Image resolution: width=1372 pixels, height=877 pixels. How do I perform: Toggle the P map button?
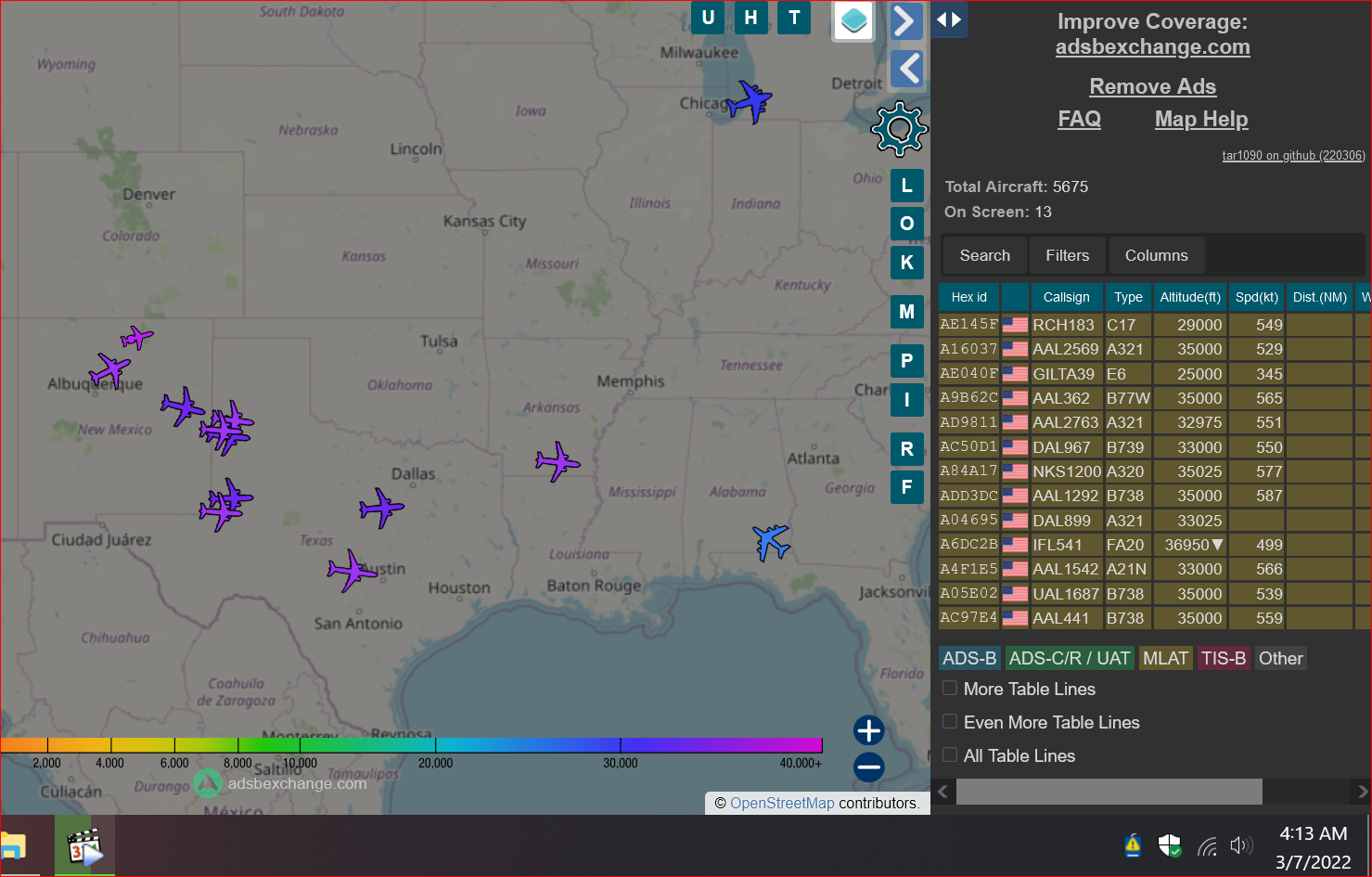pyautogui.click(x=907, y=361)
